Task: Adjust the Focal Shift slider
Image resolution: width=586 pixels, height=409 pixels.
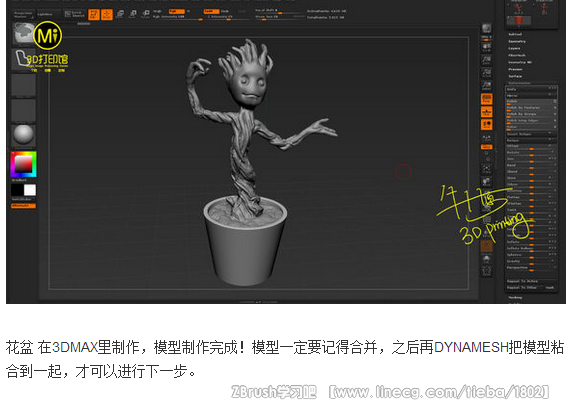Action: [278, 11]
